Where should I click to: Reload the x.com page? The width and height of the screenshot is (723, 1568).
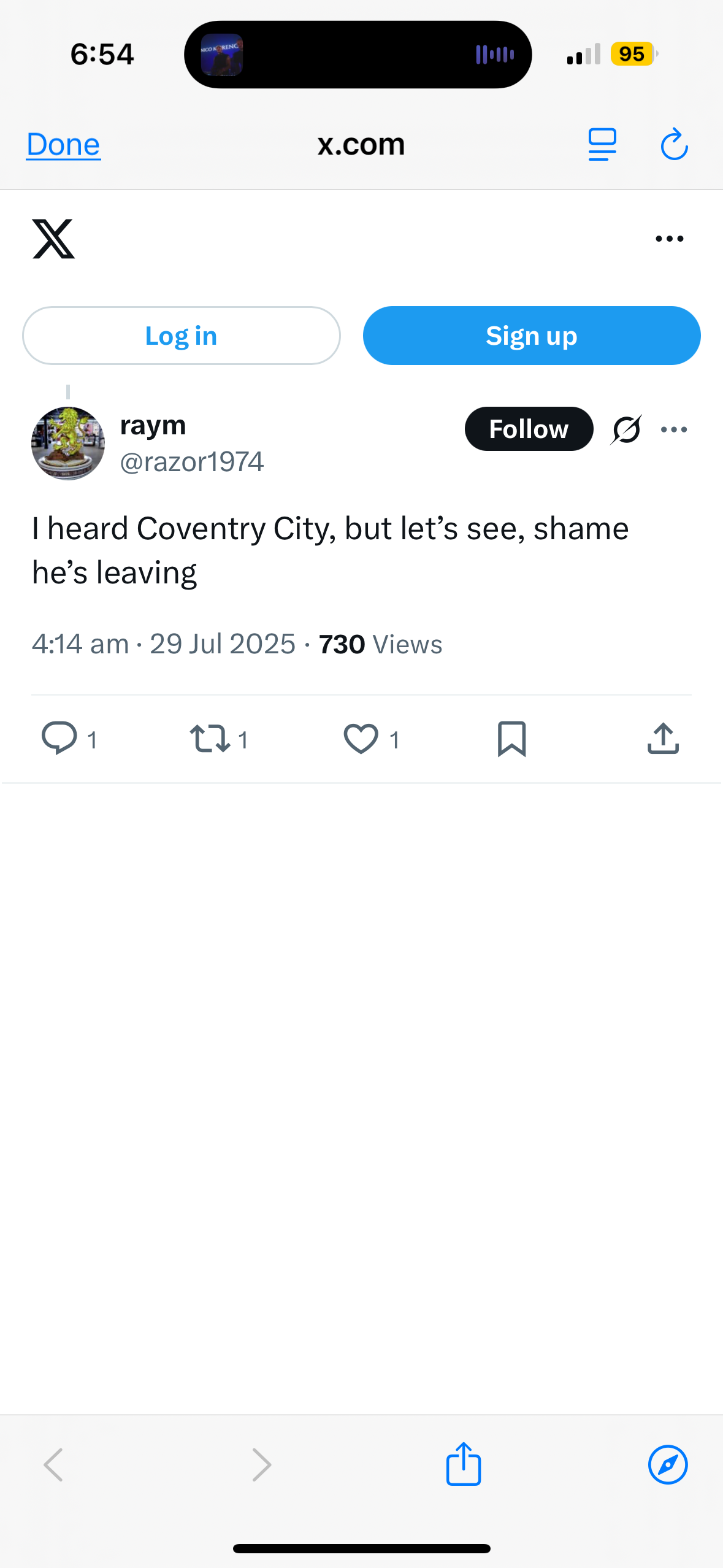point(674,145)
